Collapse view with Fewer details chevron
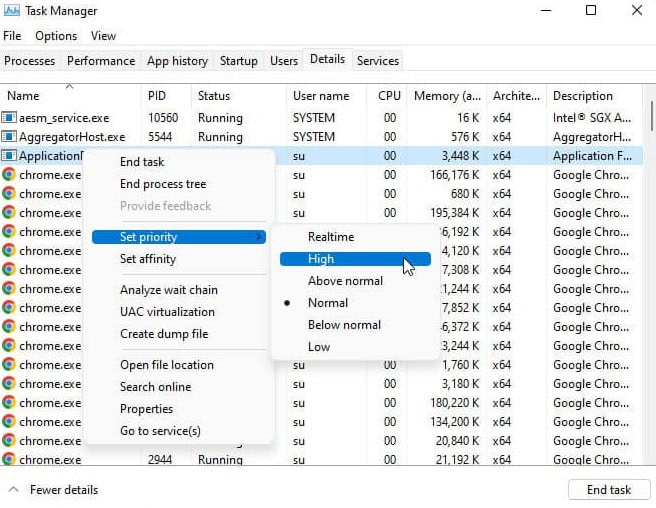The image size is (656, 508). tap(13, 489)
